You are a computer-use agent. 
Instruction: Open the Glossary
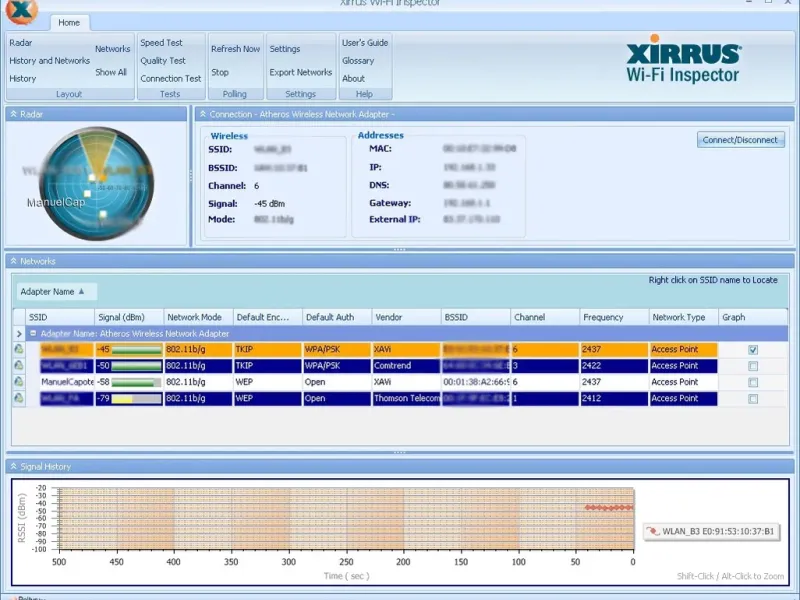[358, 61]
